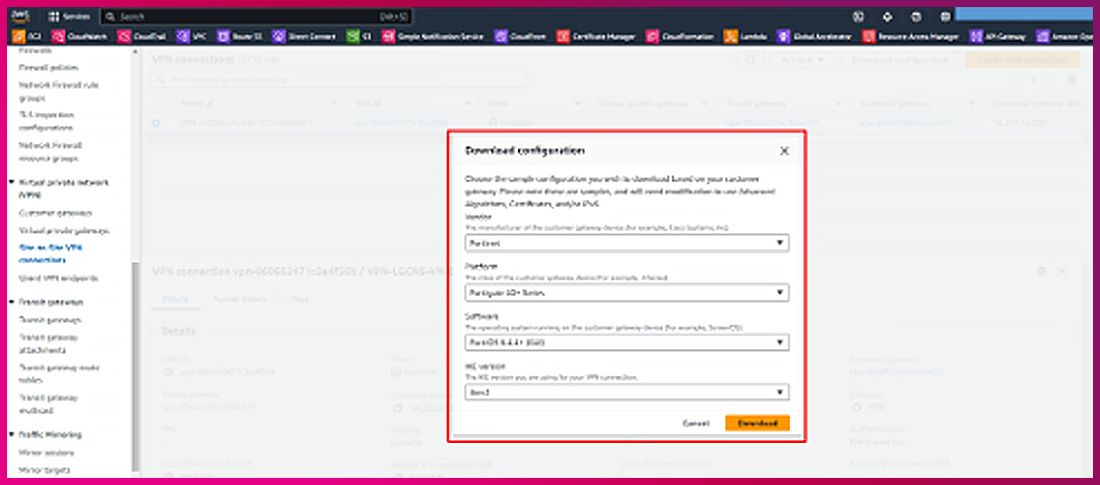
Task: Close the Download configuration dialog
Action: [x=784, y=151]
